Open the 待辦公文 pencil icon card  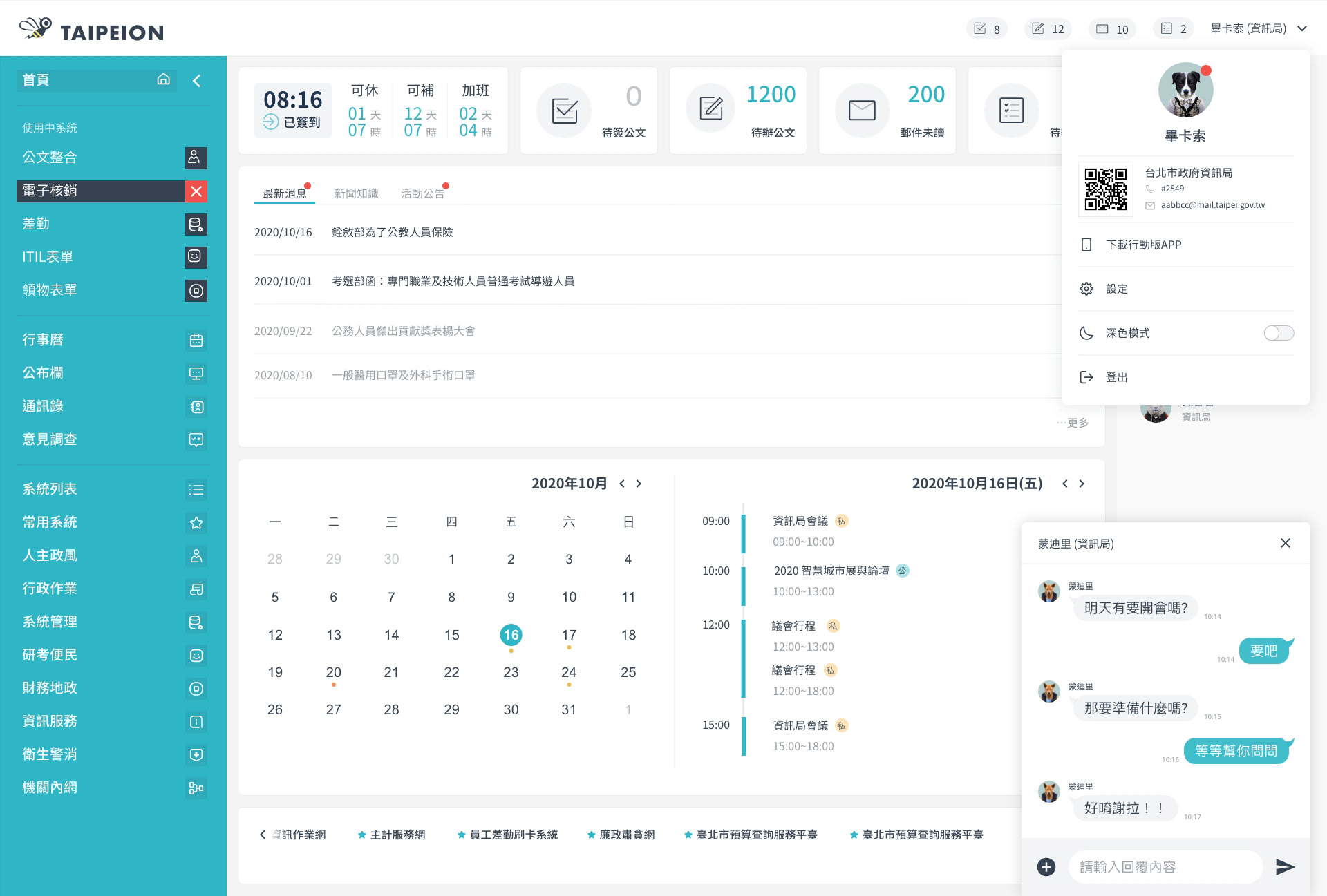coord(710,109)
